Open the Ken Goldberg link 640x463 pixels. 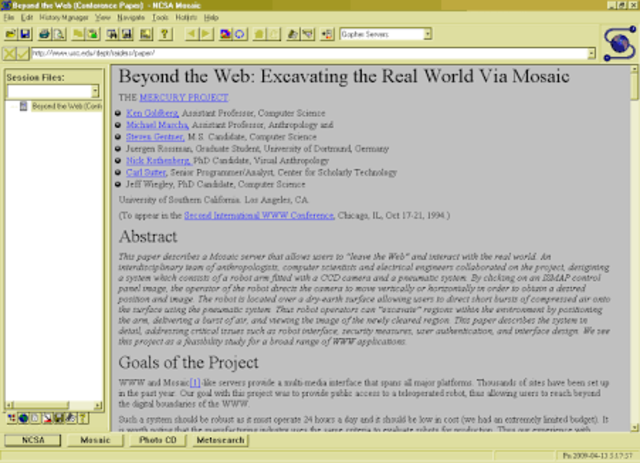[152, 113]
